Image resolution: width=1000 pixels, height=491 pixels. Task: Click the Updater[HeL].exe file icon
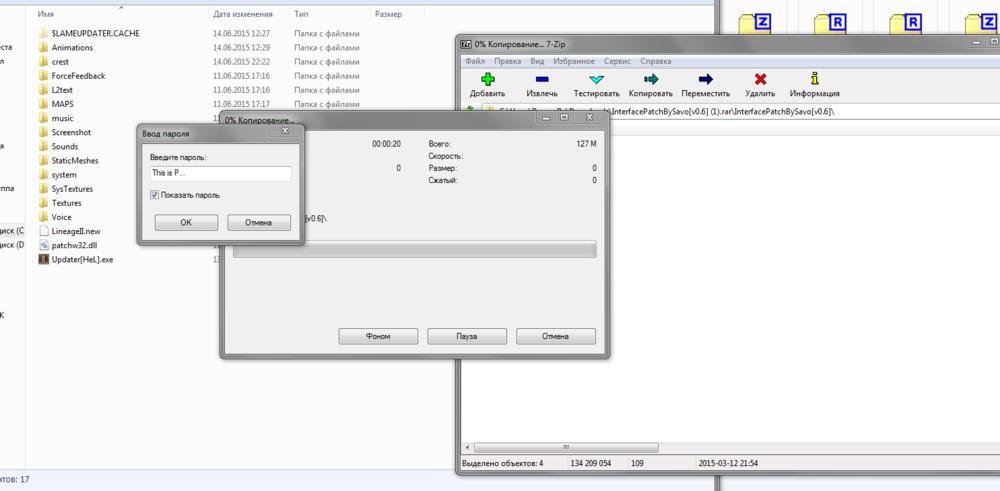(x=43, y=259)
